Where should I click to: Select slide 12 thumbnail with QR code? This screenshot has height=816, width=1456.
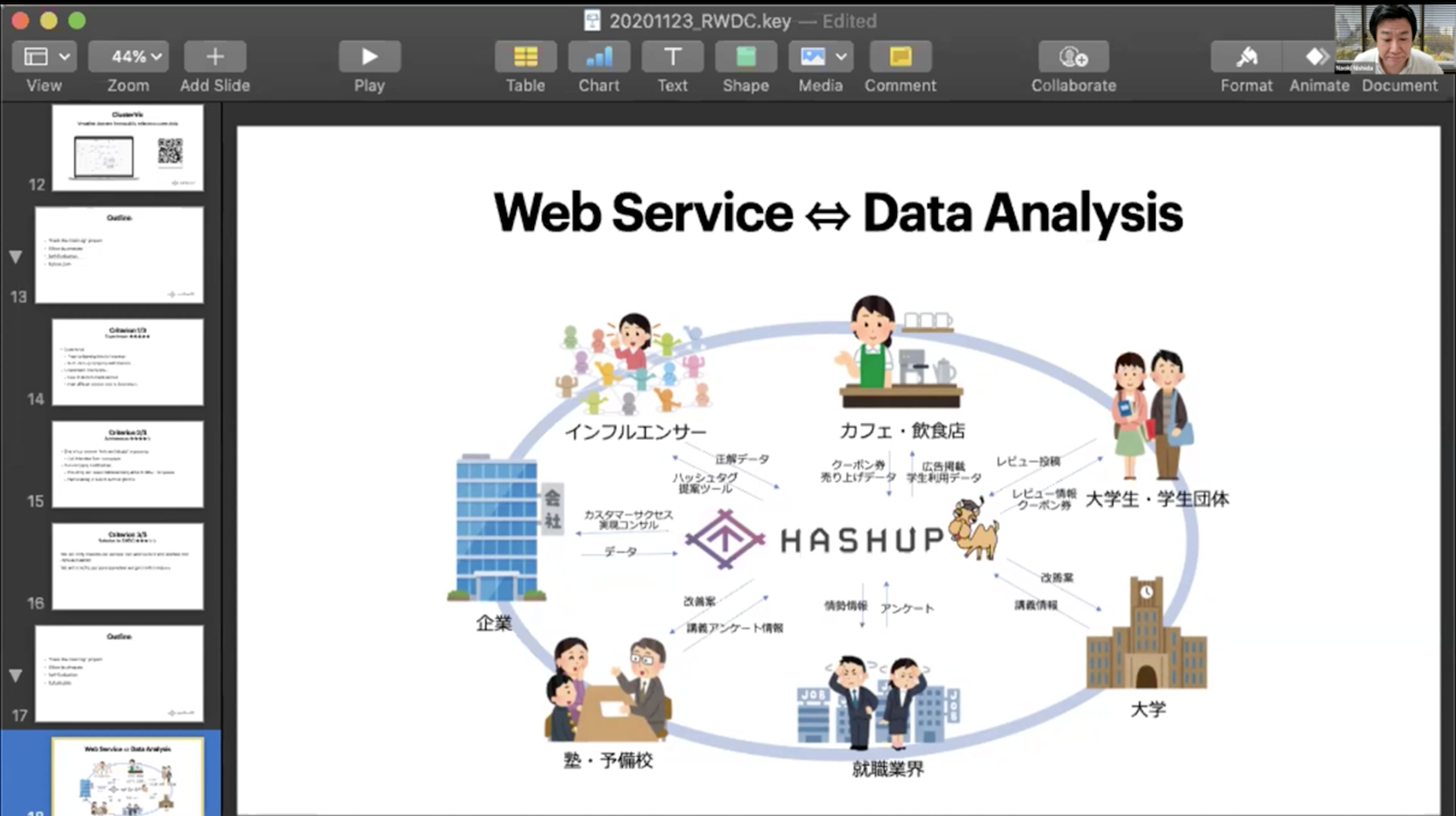click(128, 148)
